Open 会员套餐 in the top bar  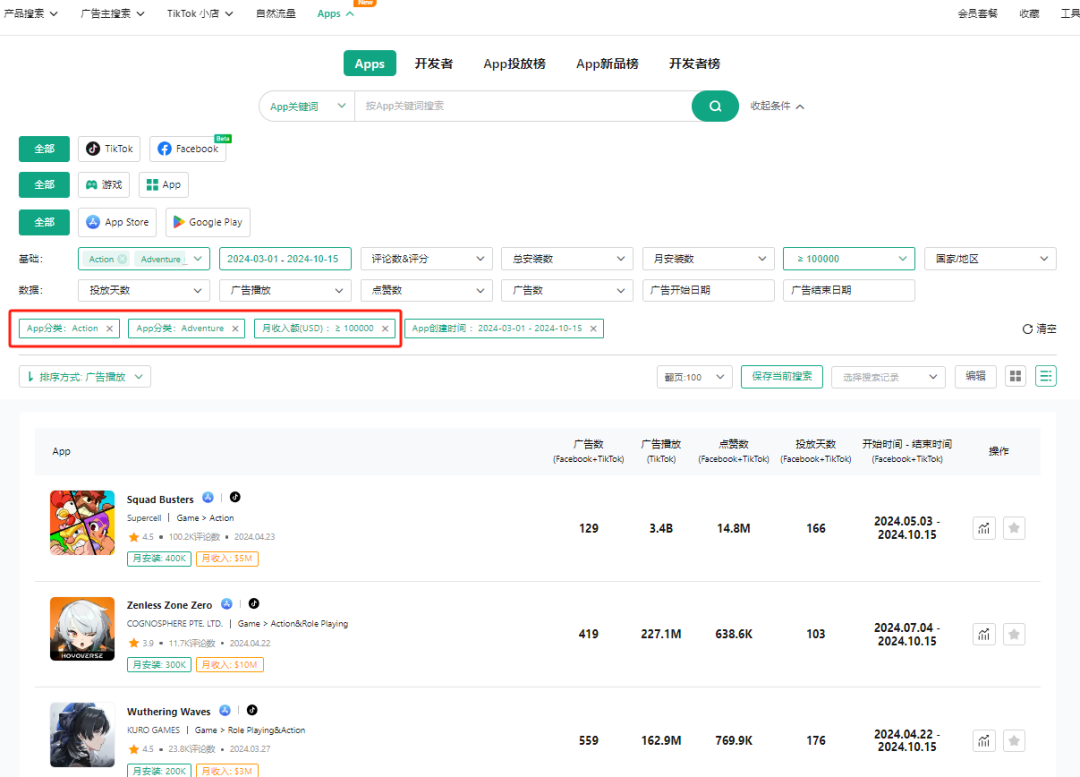(977, 13)
